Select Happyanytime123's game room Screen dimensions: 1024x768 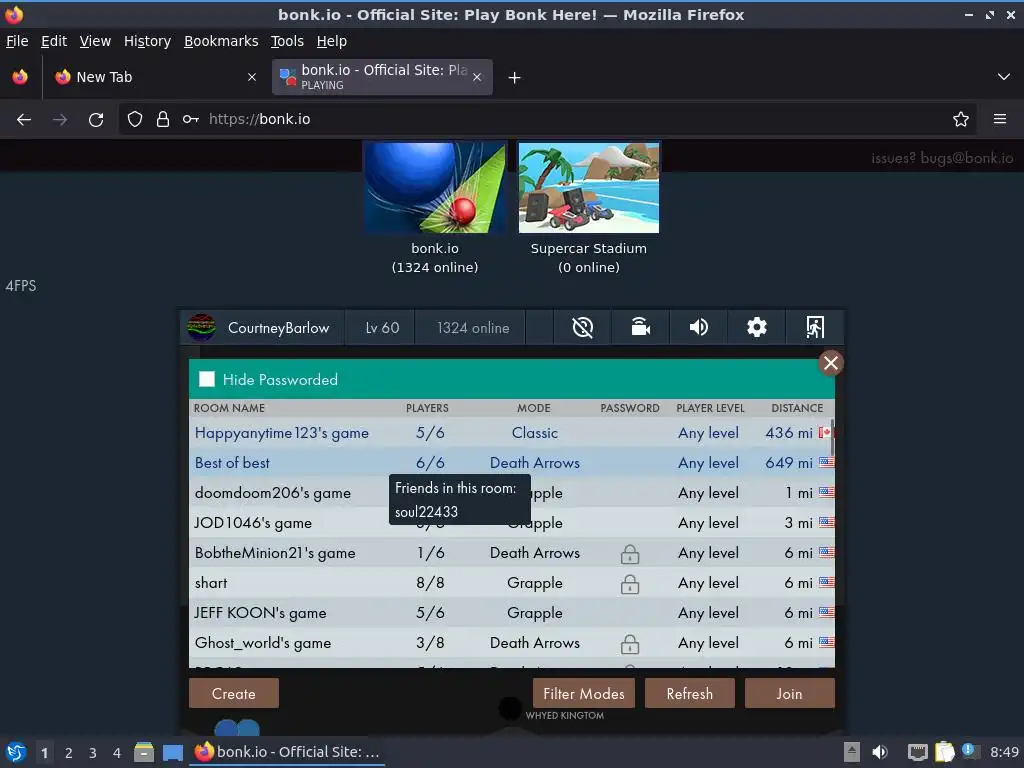pyautogui.click(x=512, y=432)
